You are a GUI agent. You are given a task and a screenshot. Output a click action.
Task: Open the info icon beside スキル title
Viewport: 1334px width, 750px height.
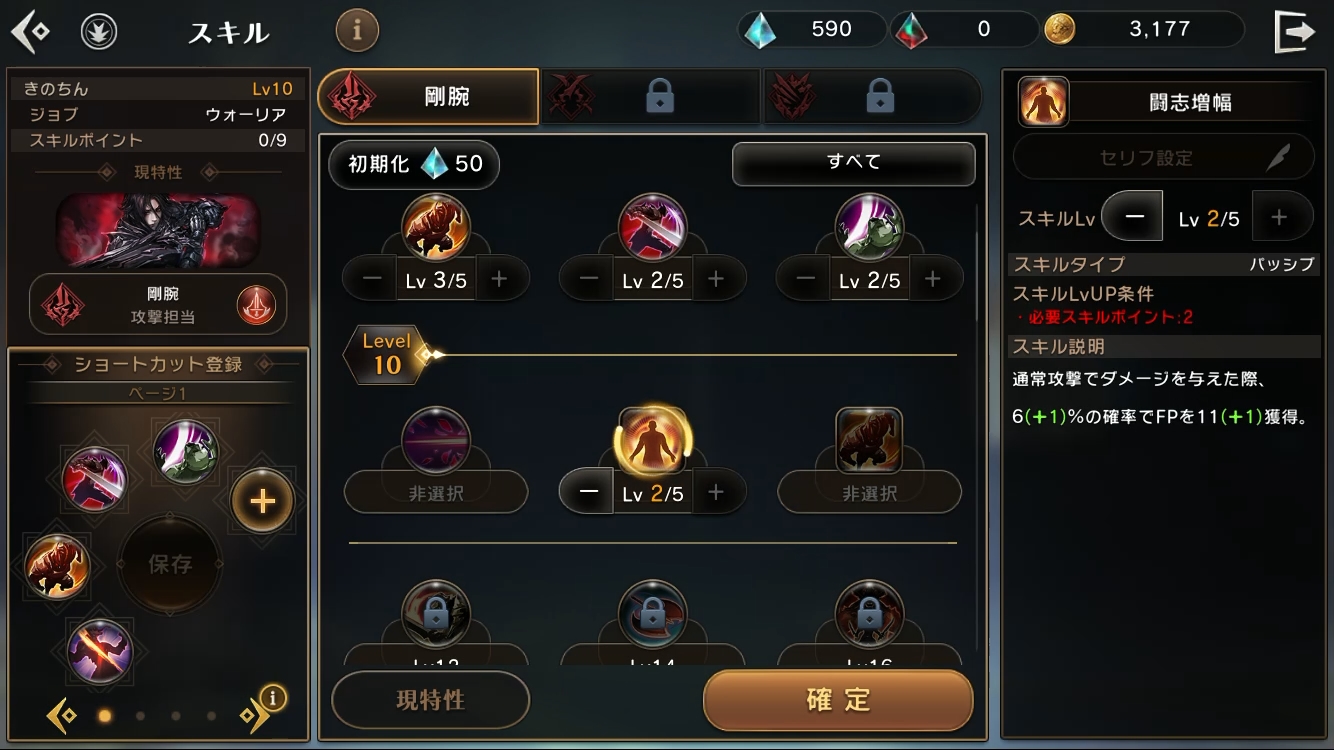pyautogui.click(x=357, y=31)
